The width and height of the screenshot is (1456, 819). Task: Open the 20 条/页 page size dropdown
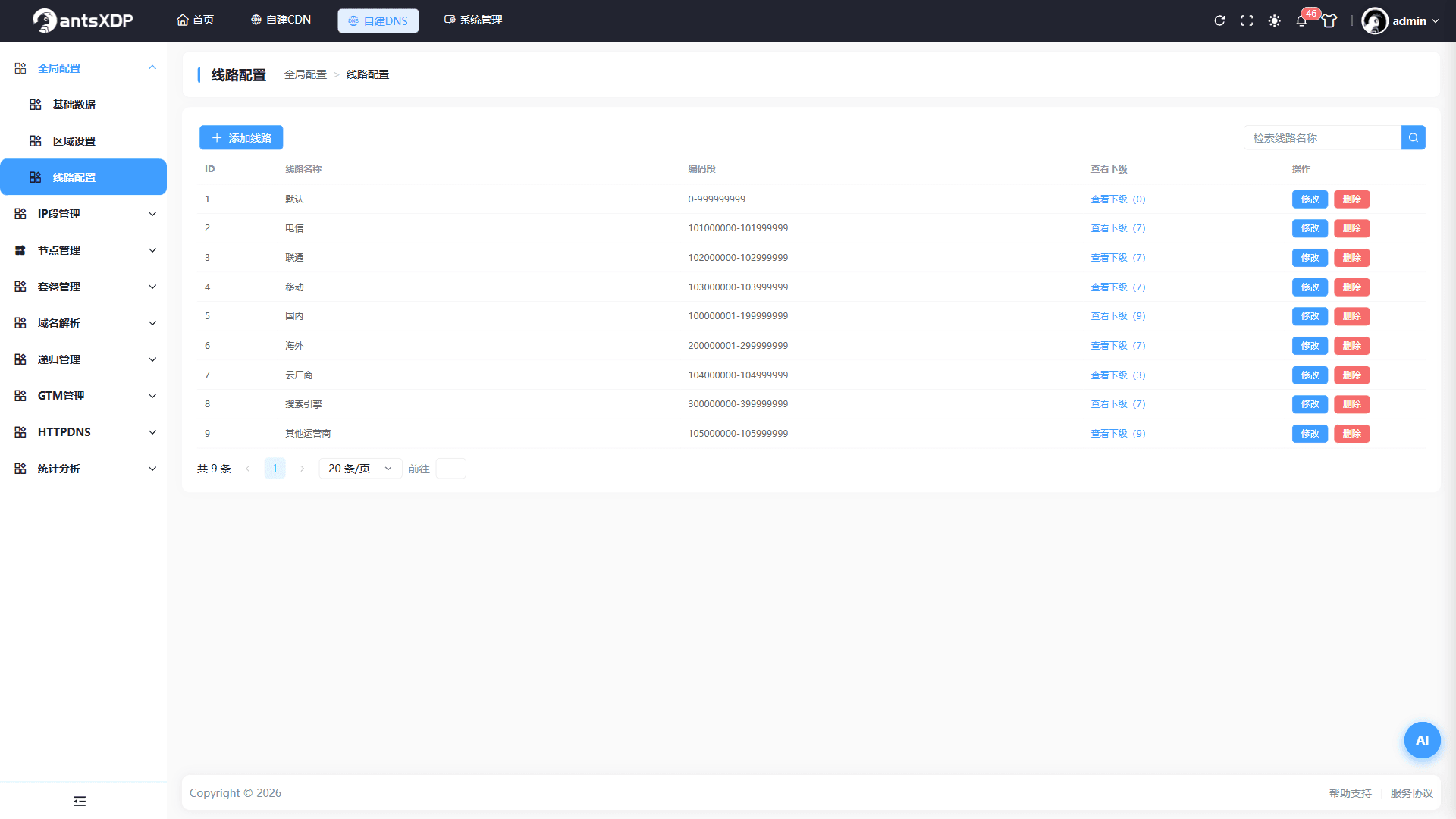(360, 469)
